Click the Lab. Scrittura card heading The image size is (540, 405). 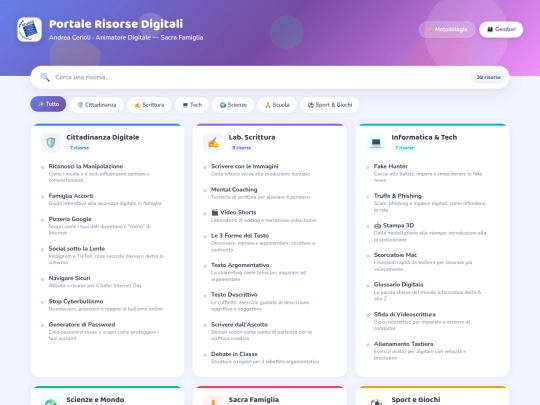[252, 137]
